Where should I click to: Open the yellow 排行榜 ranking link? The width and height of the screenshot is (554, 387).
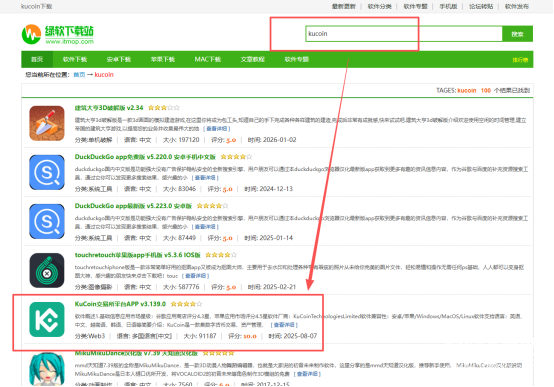point(520,60)
